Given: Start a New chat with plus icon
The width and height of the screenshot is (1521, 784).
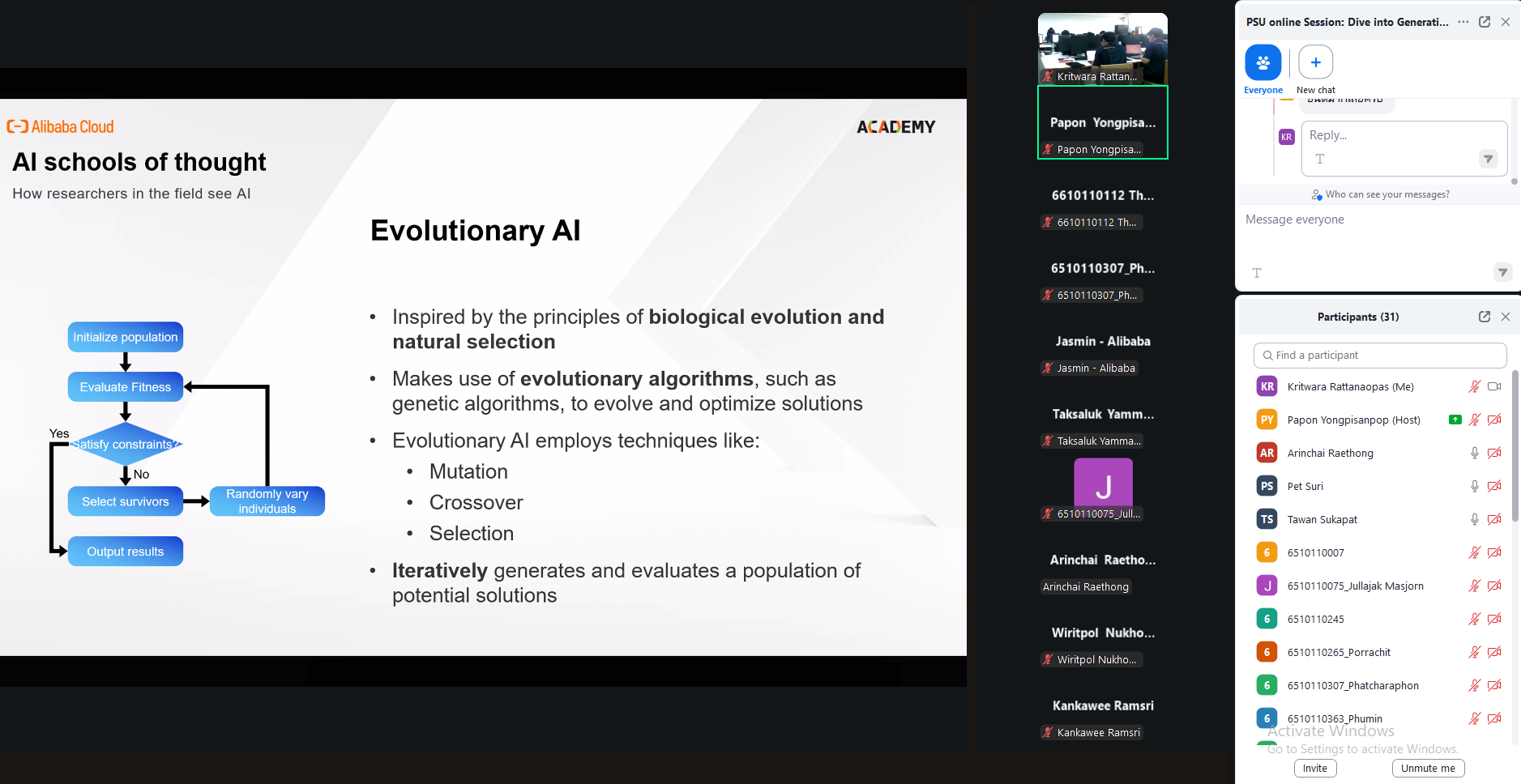Looking at the screenshot, I should (1315, 63).
